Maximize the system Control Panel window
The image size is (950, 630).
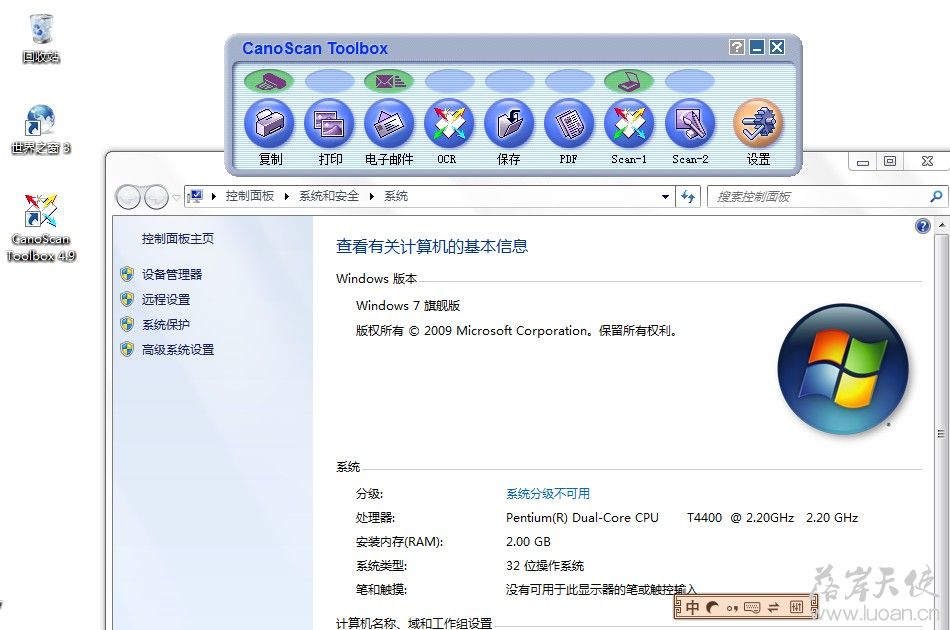(x=890, y=161)
